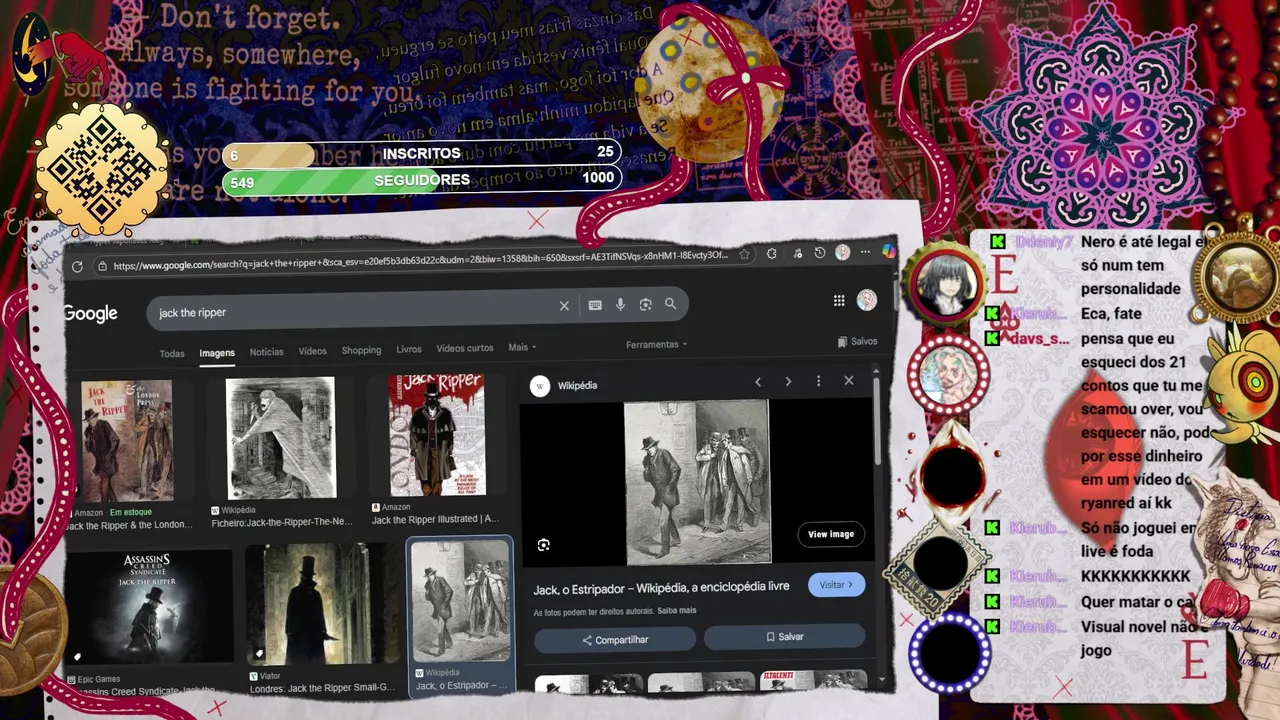Reload the browser page
The height and width of the screenshot is (720, 1280).
tap(77, 267)
